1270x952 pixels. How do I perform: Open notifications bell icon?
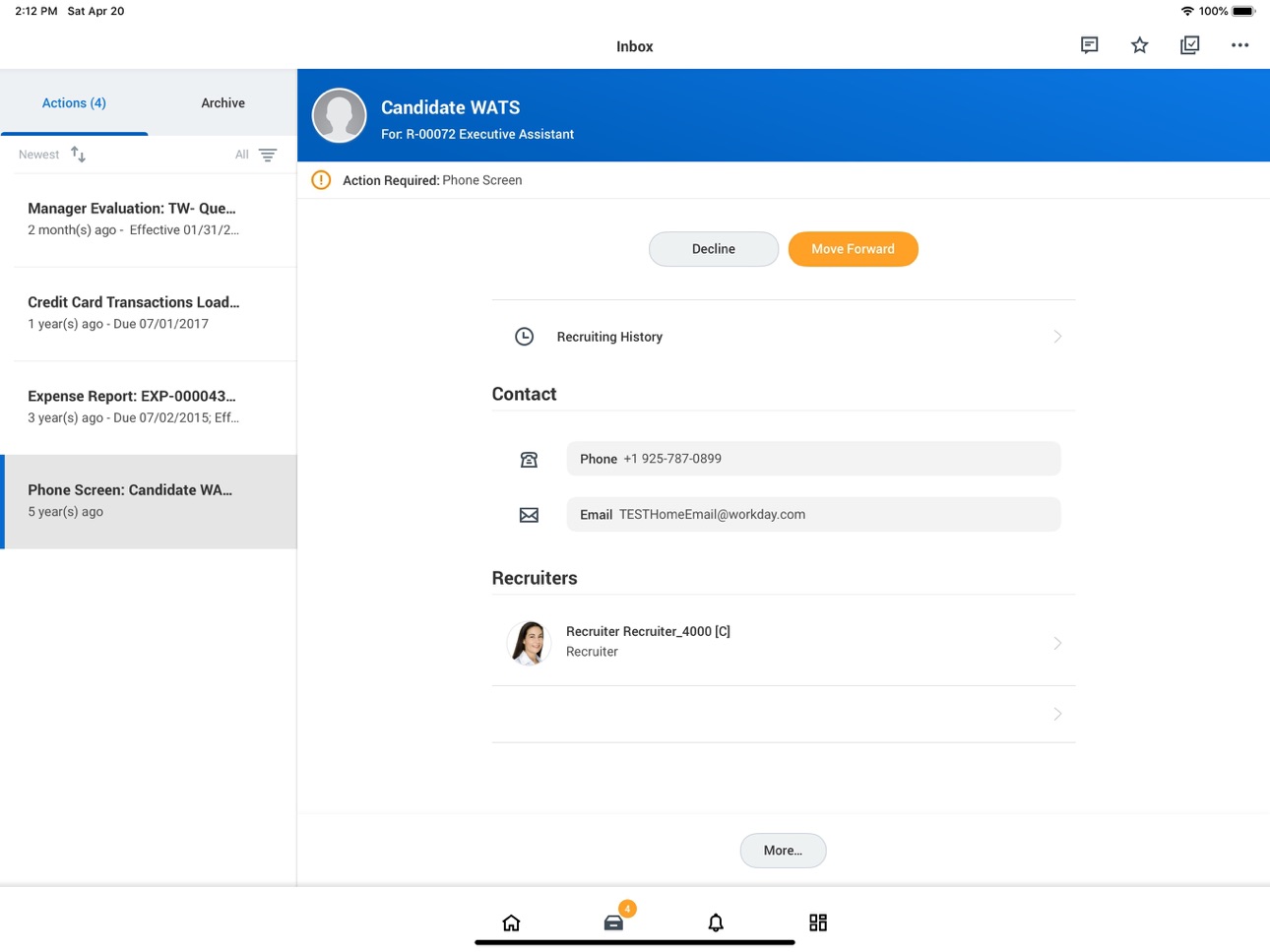pos(716,922)
